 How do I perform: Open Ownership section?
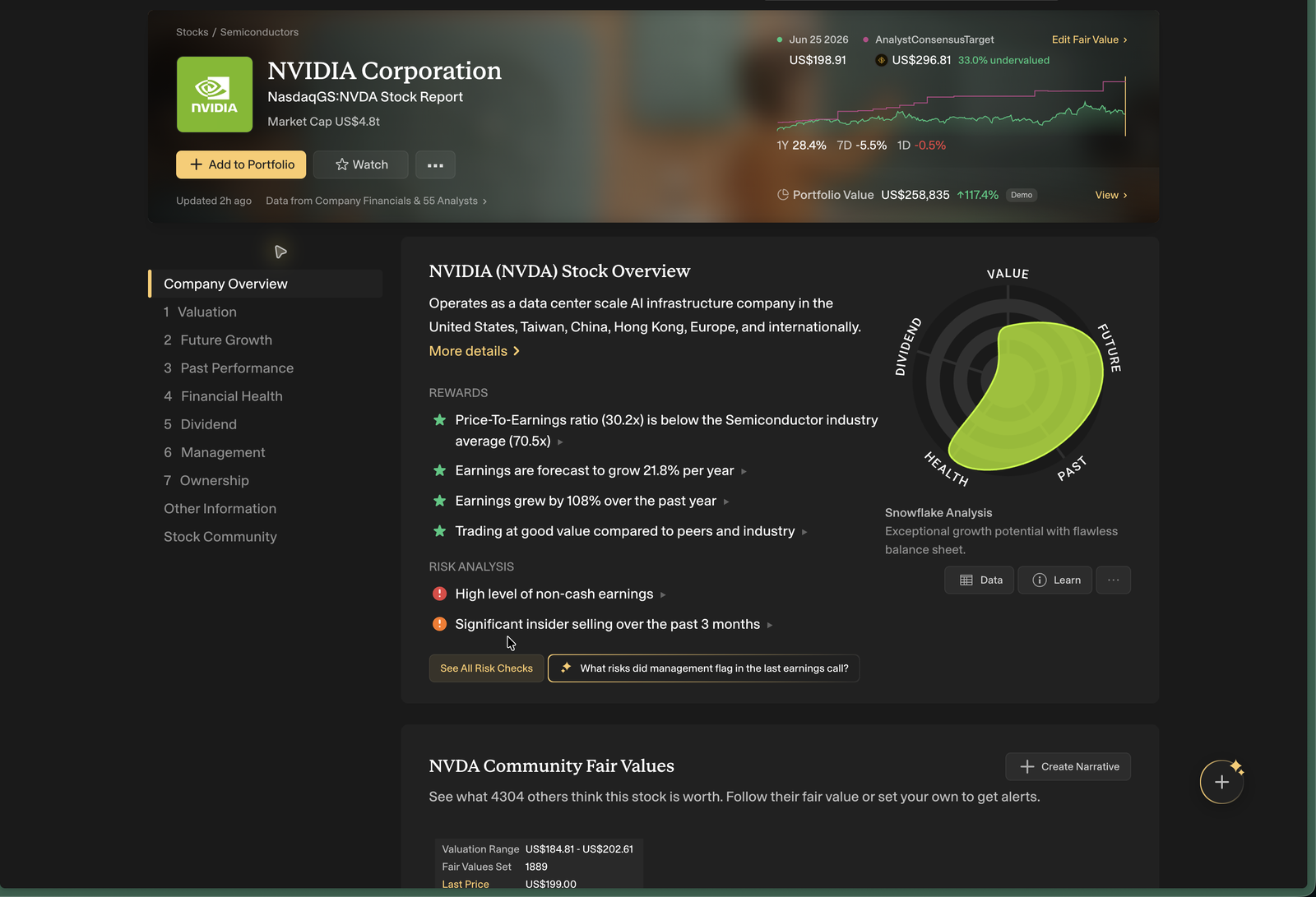206,480
